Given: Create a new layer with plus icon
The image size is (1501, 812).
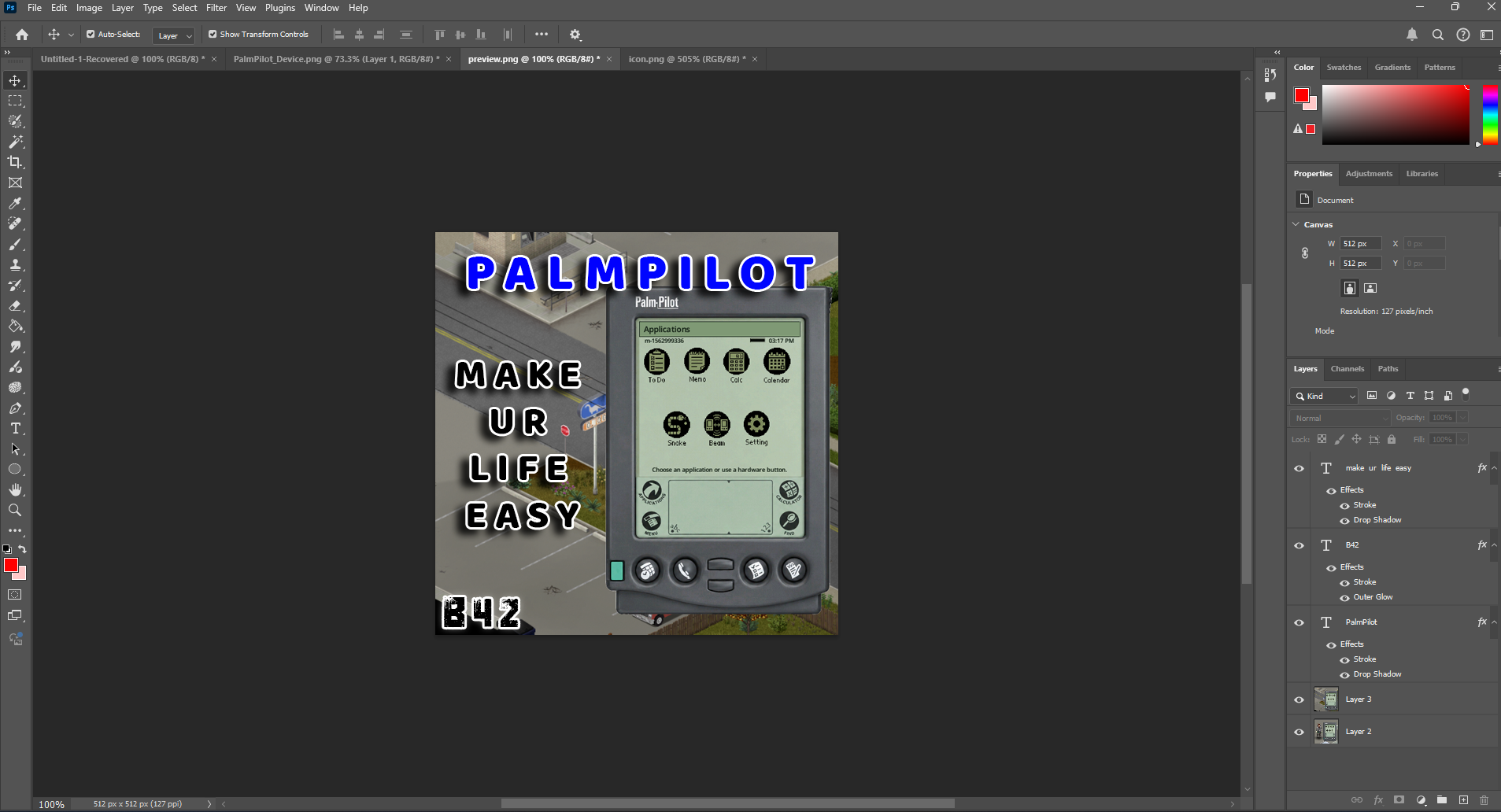Looking at the screenshot, I should [1463, 800].
